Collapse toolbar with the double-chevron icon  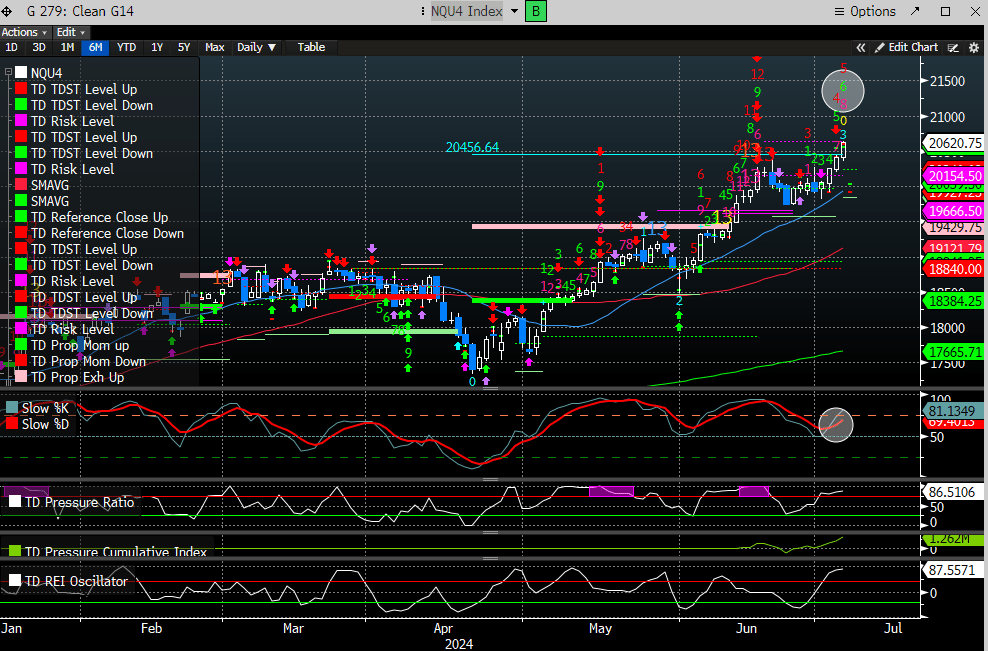[x=860, y=47]
